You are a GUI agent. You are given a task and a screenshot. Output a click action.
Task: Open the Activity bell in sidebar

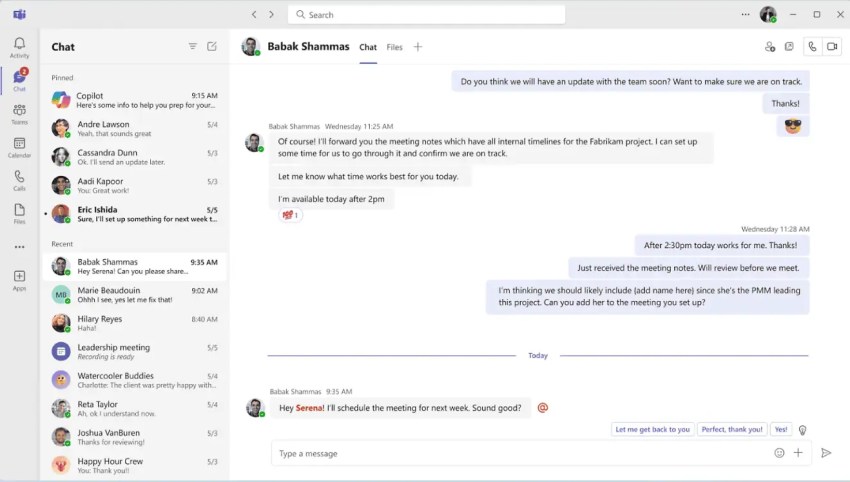(x=20, y=47)
